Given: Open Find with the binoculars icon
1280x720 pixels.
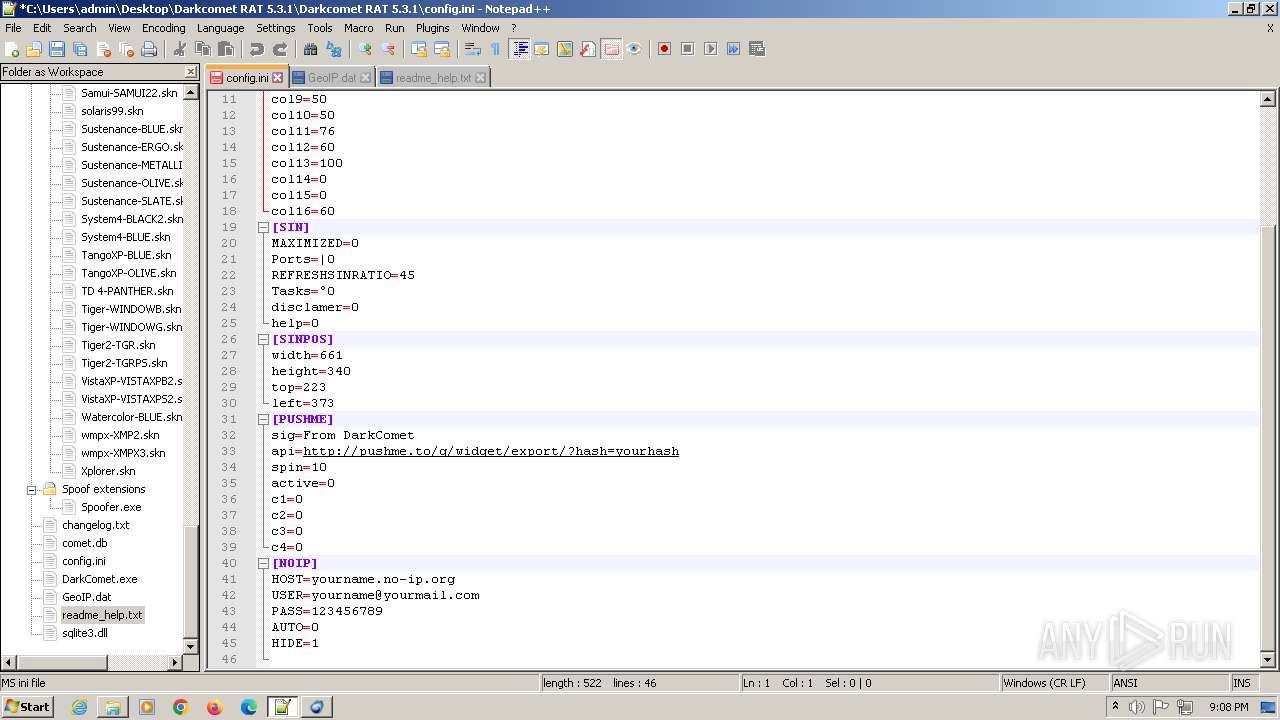Looking at the screenshot, I should pos(311,49).
